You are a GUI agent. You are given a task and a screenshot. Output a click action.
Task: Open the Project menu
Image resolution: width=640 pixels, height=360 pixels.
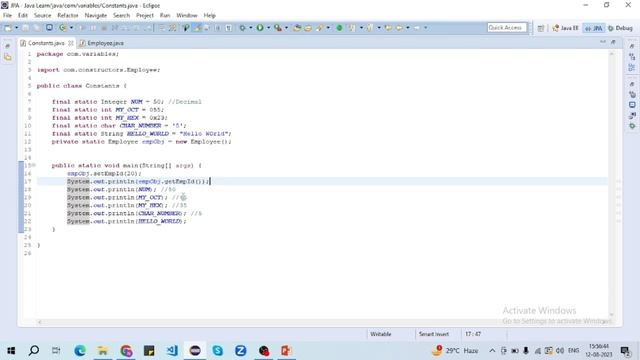point(145,16)
